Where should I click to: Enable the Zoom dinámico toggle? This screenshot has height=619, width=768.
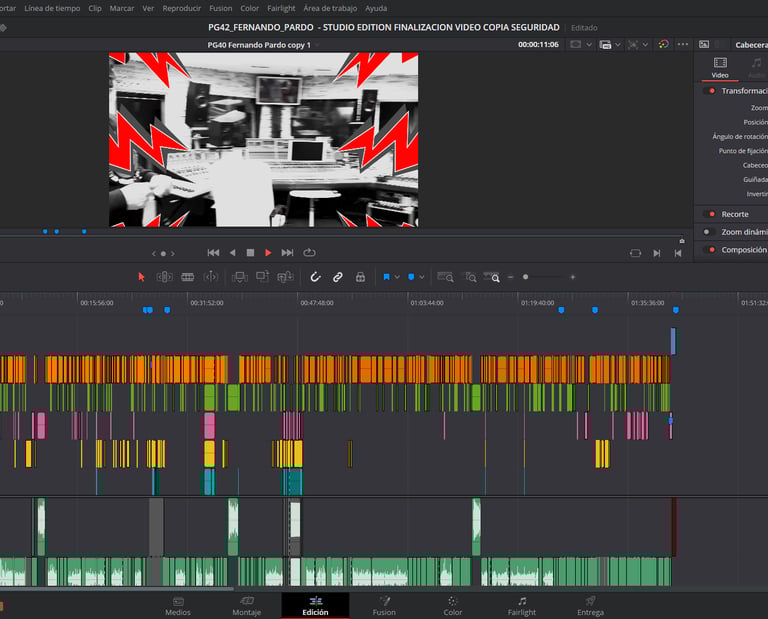pyautogui.click(x=711, y=232)
